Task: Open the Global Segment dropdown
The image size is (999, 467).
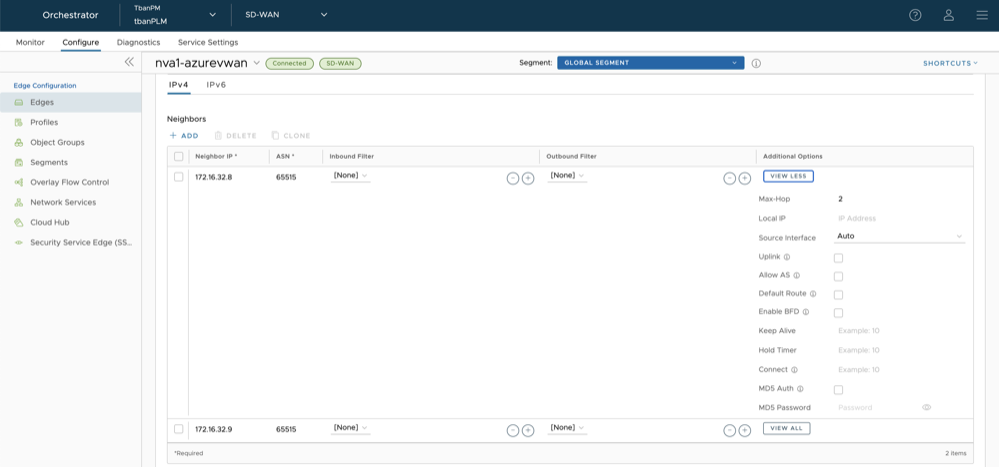Action: pos(650,63)
